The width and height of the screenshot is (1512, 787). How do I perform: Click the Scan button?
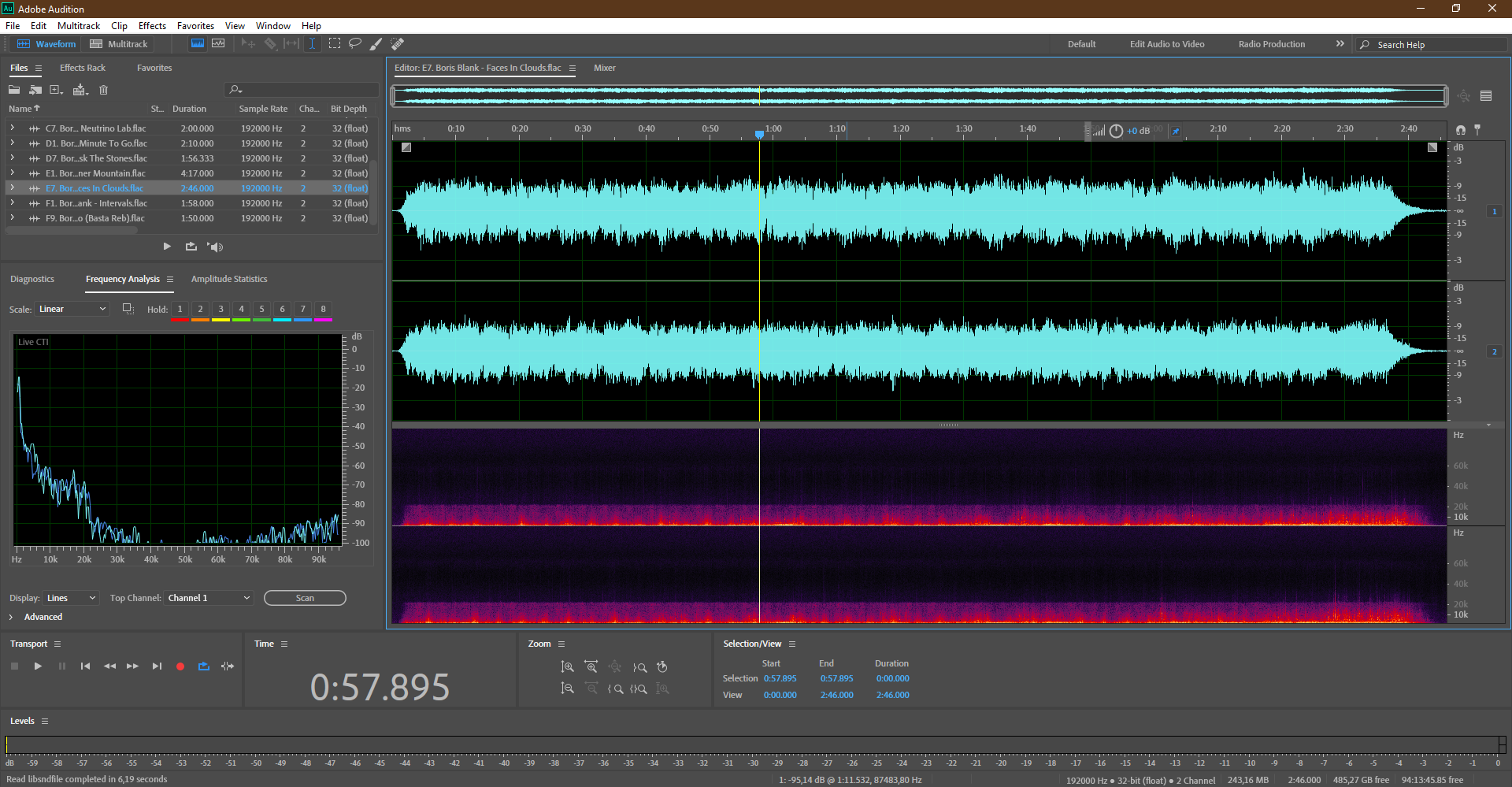coord(305,598)
